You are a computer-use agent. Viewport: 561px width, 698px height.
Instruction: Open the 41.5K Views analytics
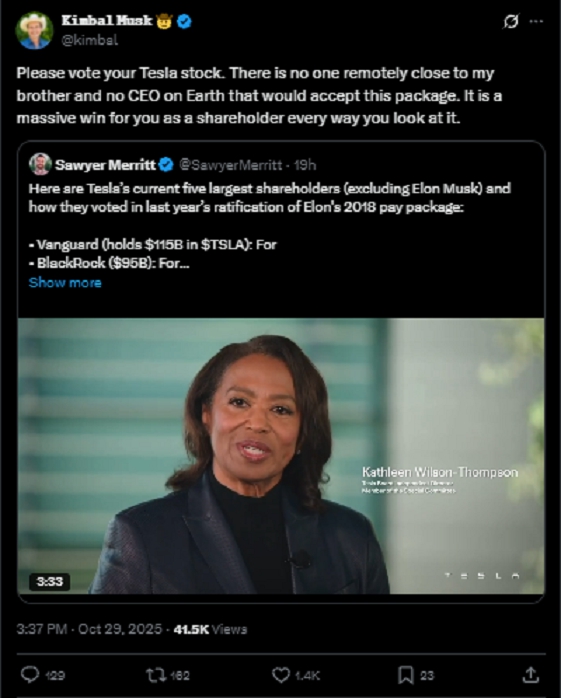(210, 629)
